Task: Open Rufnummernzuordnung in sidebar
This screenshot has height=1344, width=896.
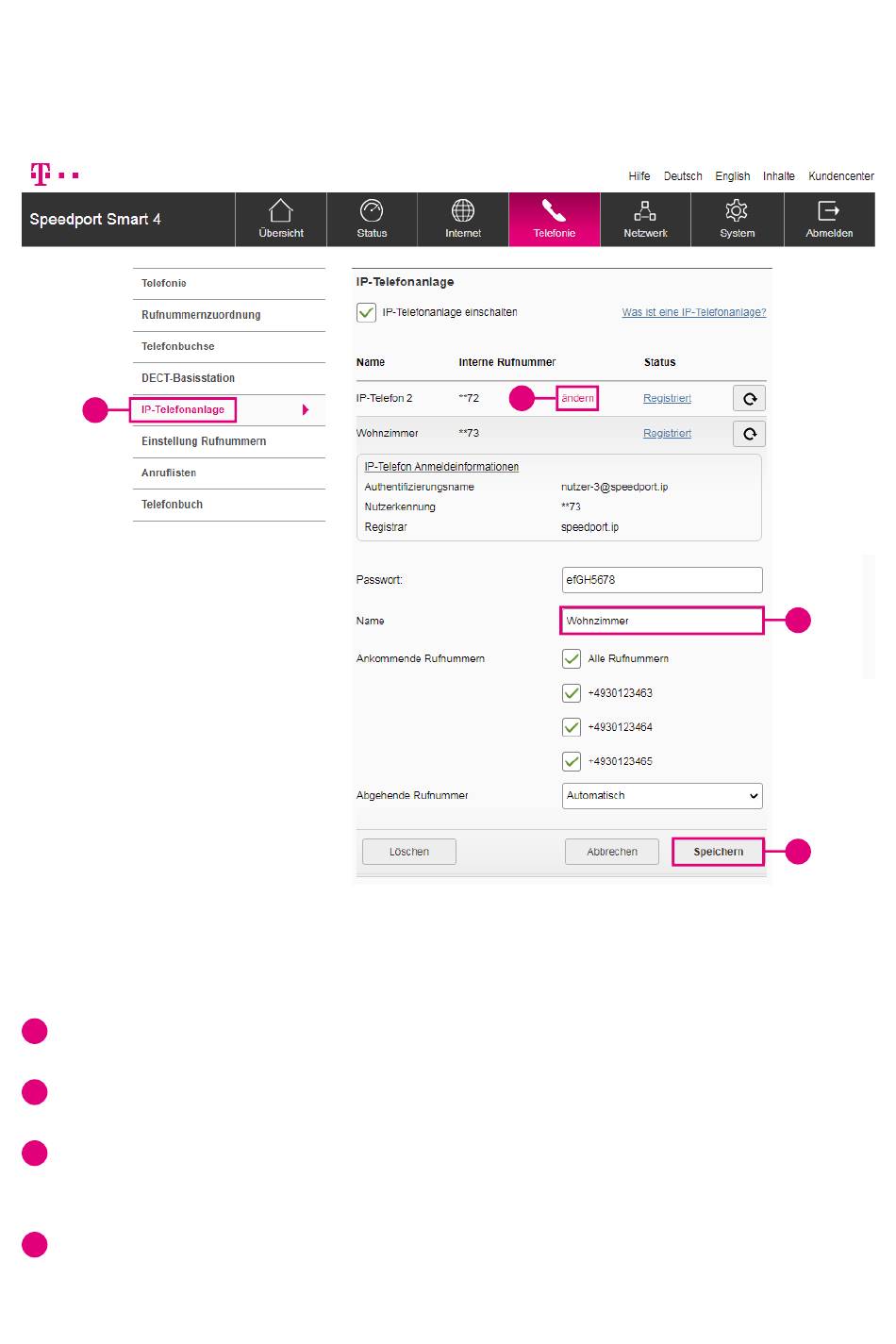Action: tap(201, 315)
